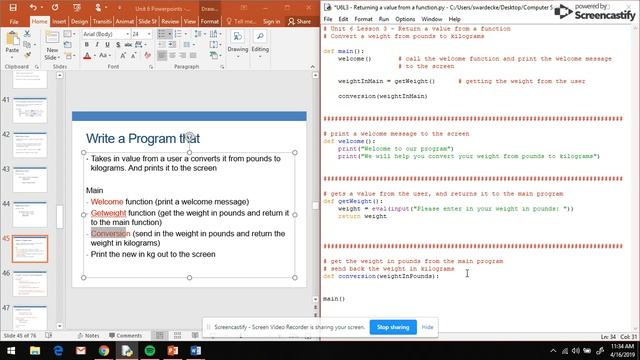Open the Comments pane from status bar
640x360 pixels.
click(125, 336)
